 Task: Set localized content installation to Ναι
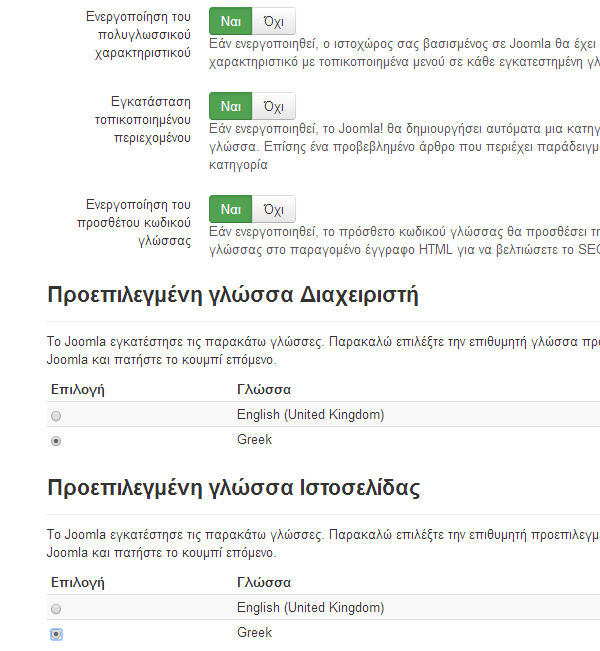(230, 106)
